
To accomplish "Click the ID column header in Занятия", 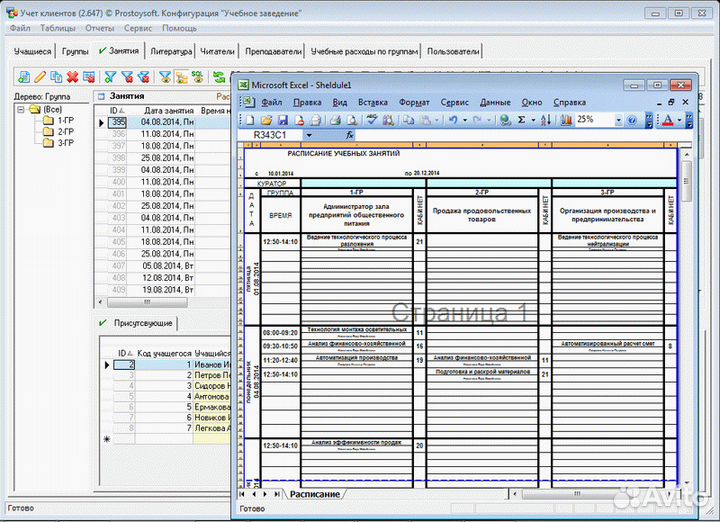I will tap(115, 110).
